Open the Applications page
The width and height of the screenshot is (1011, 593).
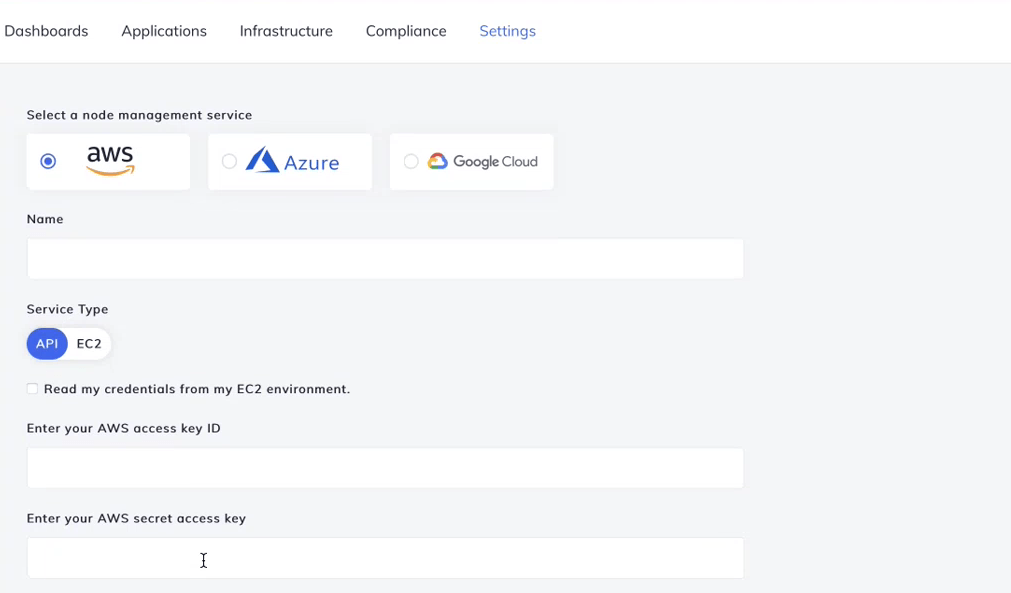(163, 31)
